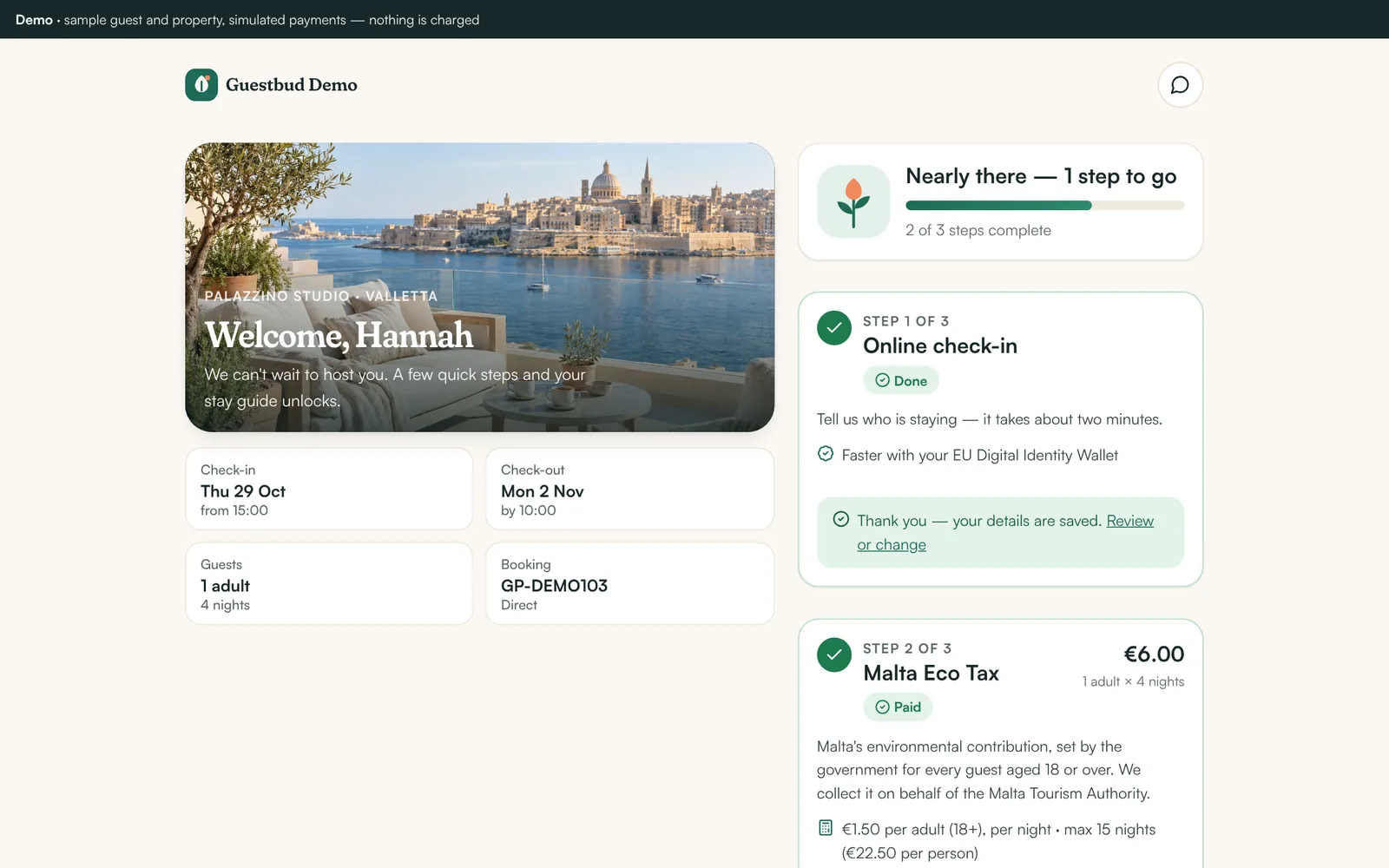Click the check icon beside EU Digital Identity Wallet
Viewport: 1389px width, 868px height.
pos(826,454)
